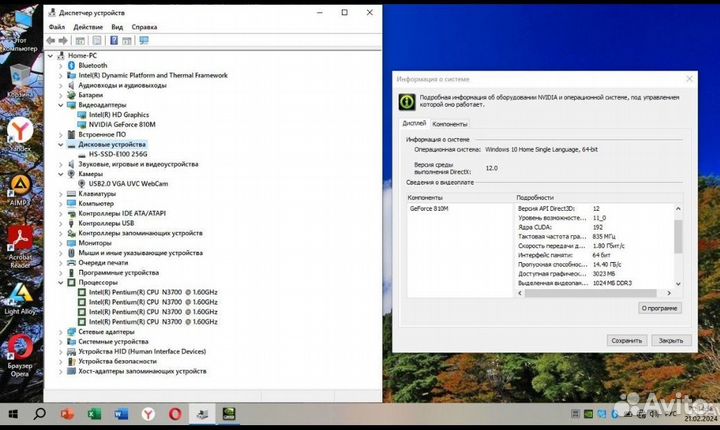
Task: Open the Справка menu
Action: pos(144,27)
